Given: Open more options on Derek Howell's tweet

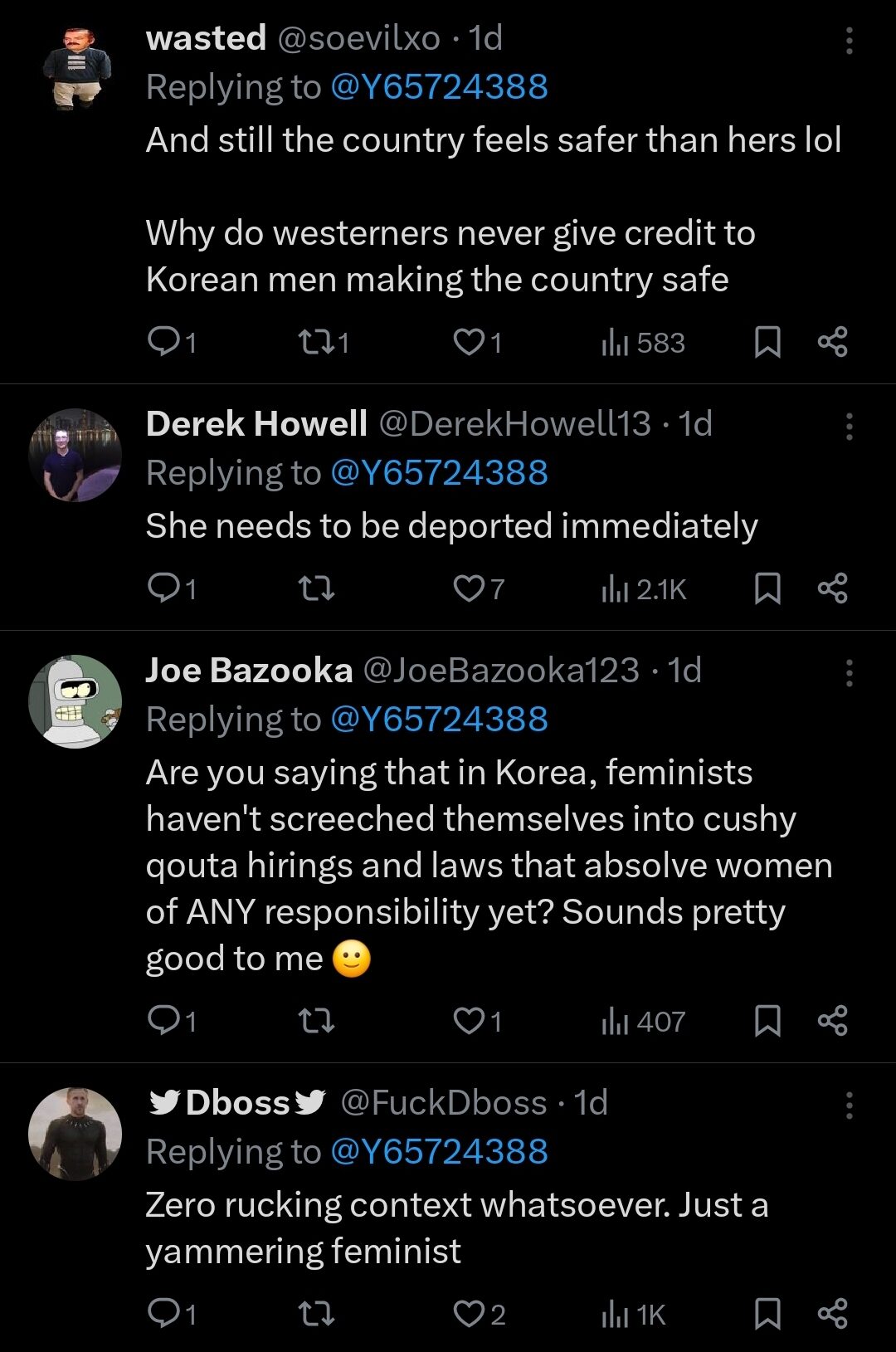Looking at the screenshot, I should point(849,426).
